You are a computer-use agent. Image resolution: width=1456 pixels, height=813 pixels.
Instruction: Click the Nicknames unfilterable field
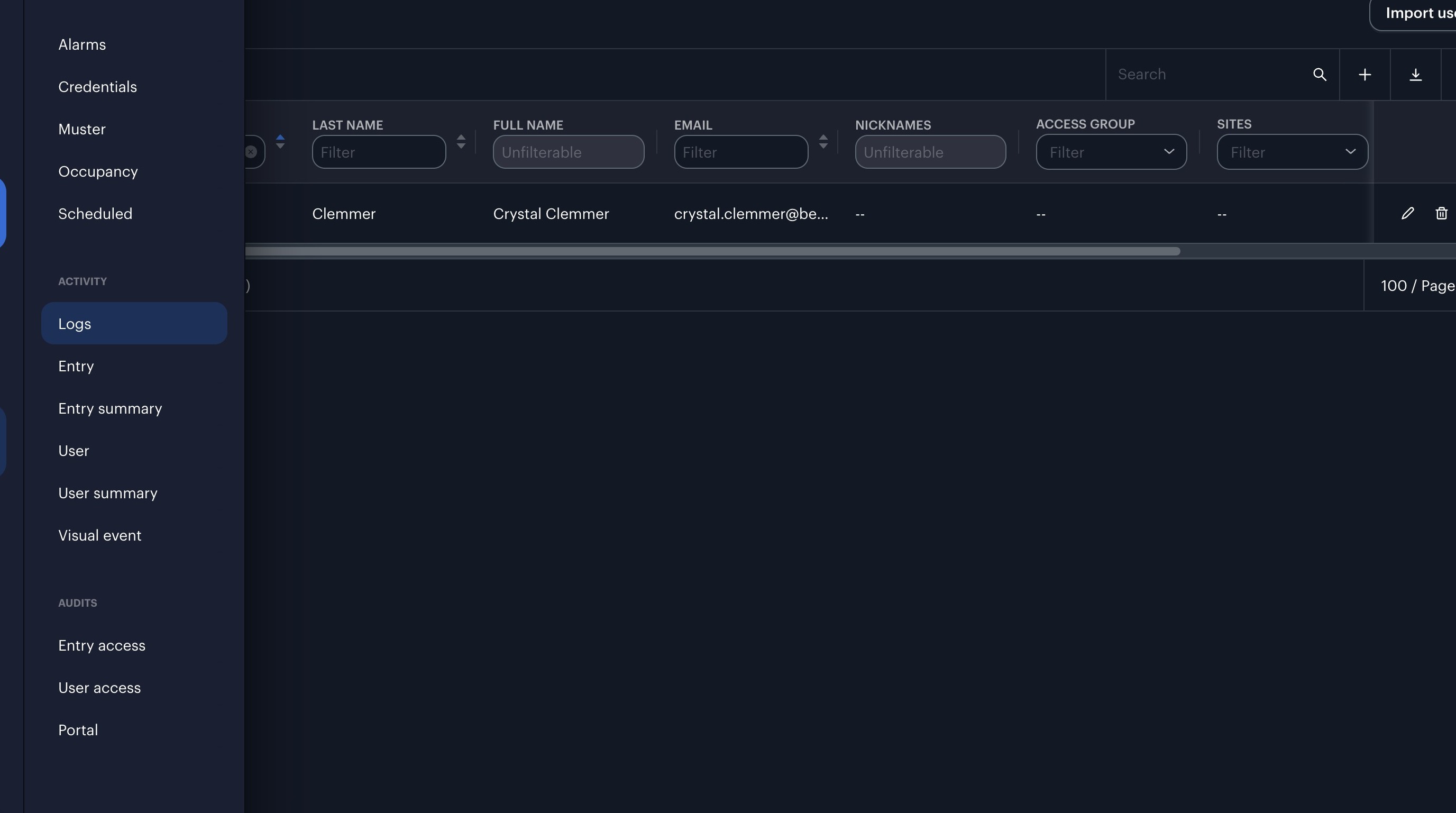930,151
